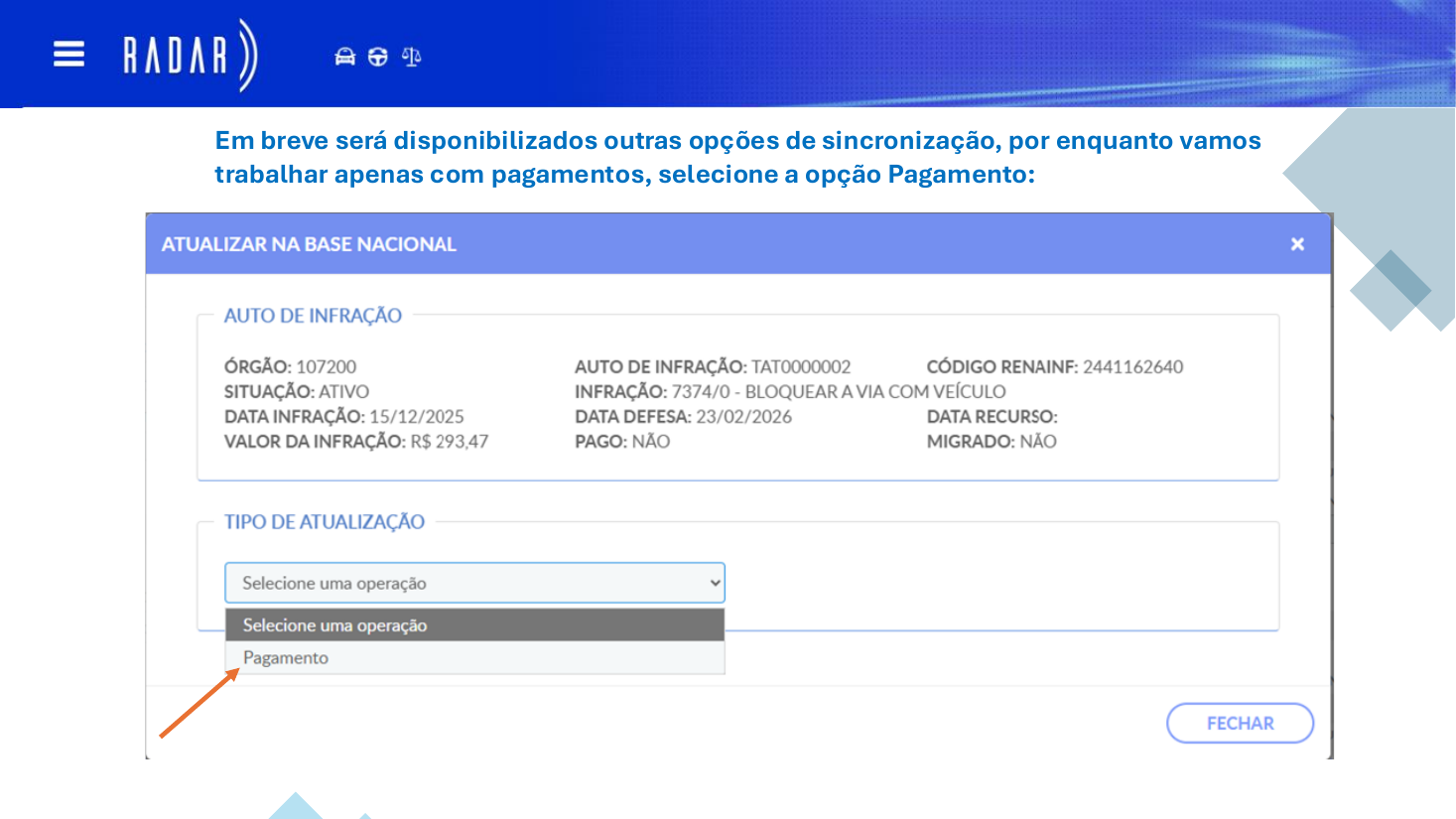Viewport: 1456px width, 819px height.
Task: Click the AUTO DE INFRAÇÃO section heading
Action: pyautogui.click(x=313, y=316)
